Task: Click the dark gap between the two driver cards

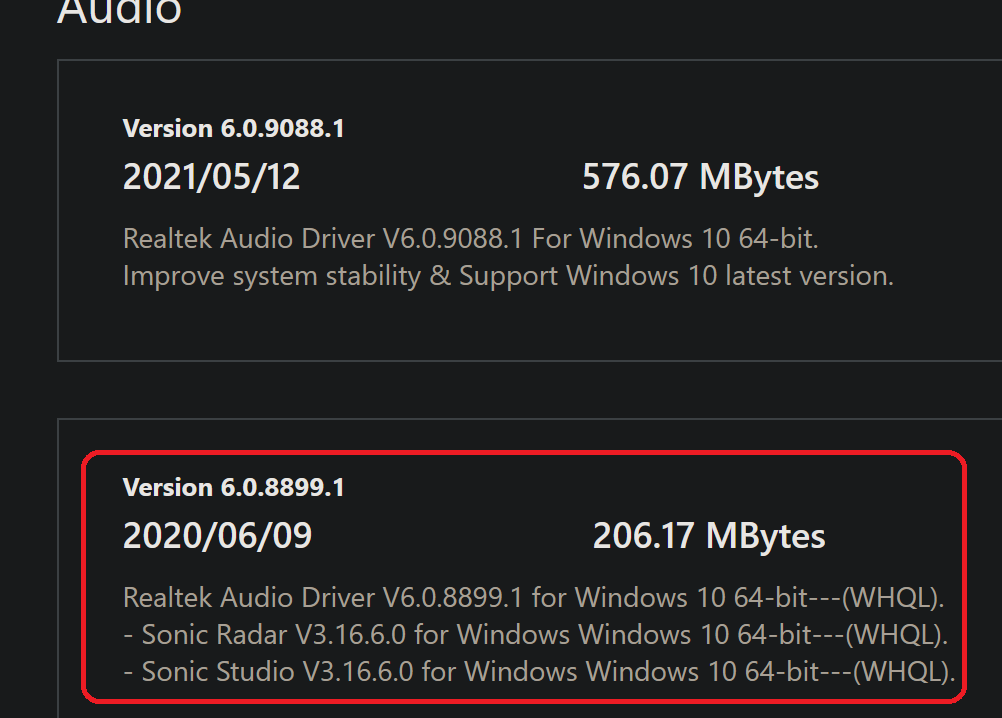Action: [x=524, y=390]
